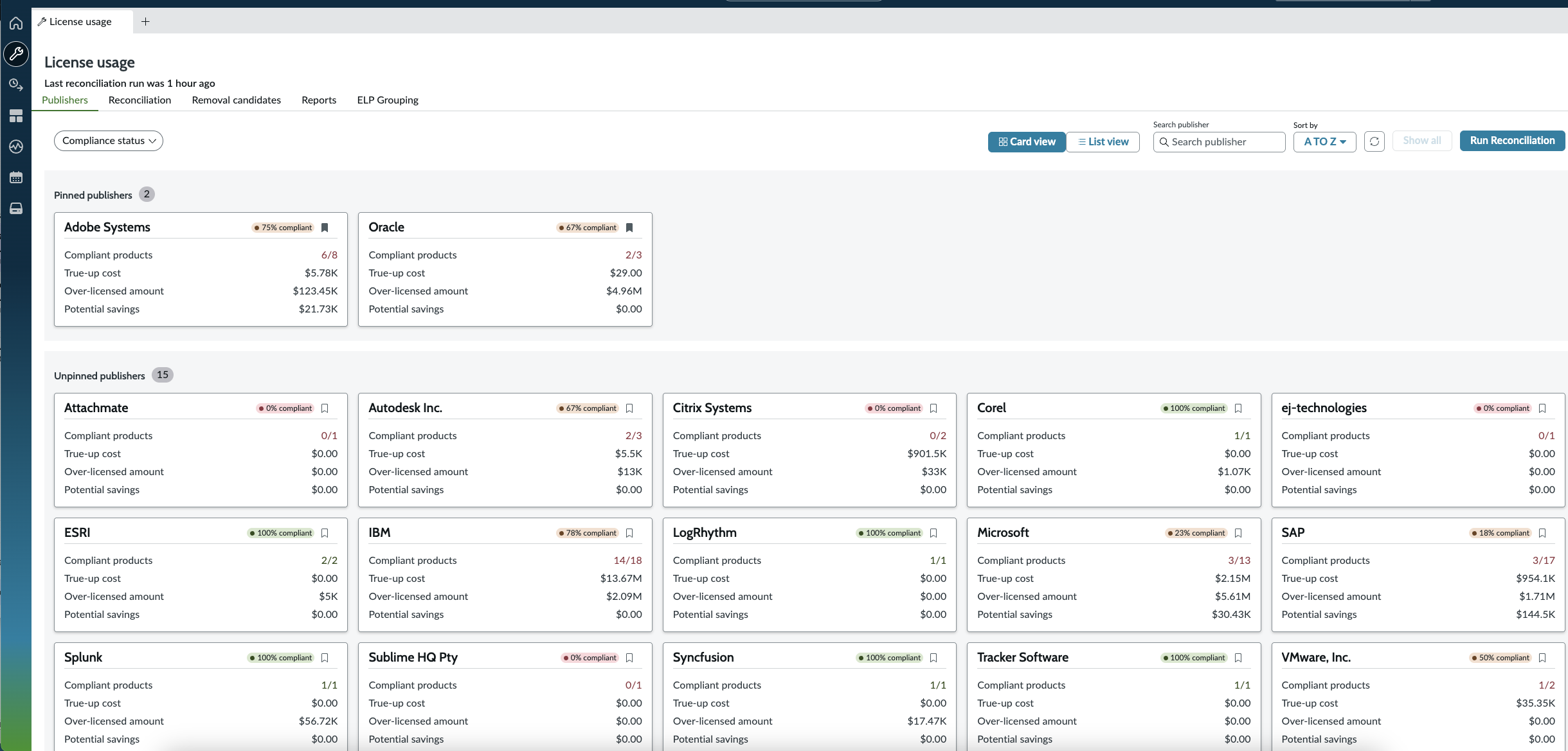Open the search-arrow icon in sidebar
1568x751 pixels.
16,85
